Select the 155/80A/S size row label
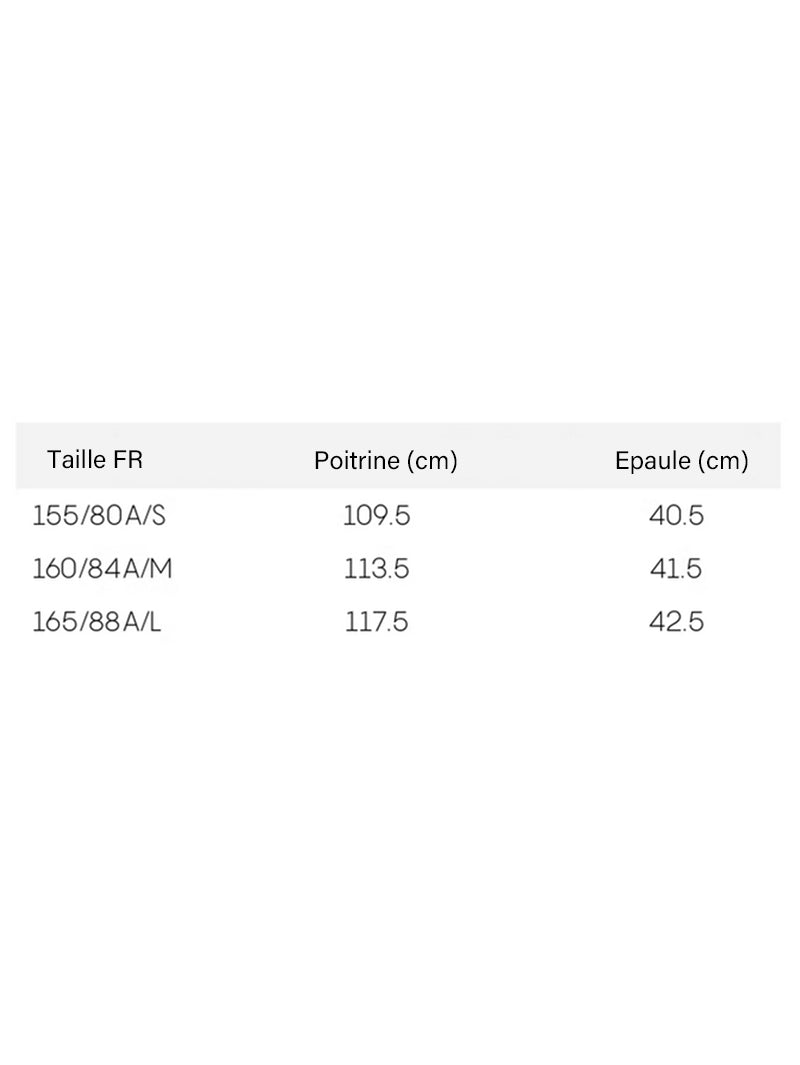 coord(99,516)
